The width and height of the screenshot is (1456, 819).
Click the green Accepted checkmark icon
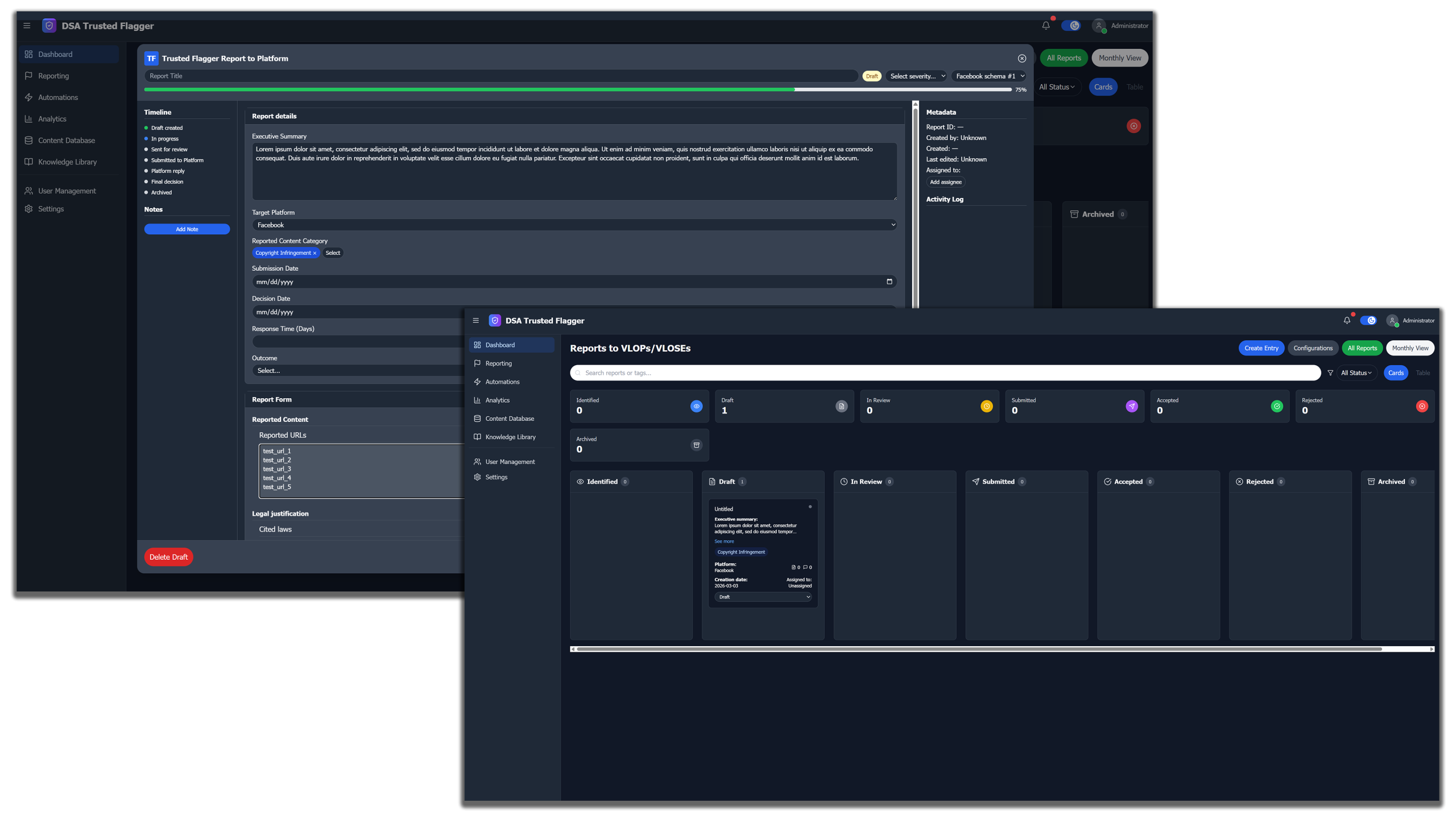pos(1276,406)
